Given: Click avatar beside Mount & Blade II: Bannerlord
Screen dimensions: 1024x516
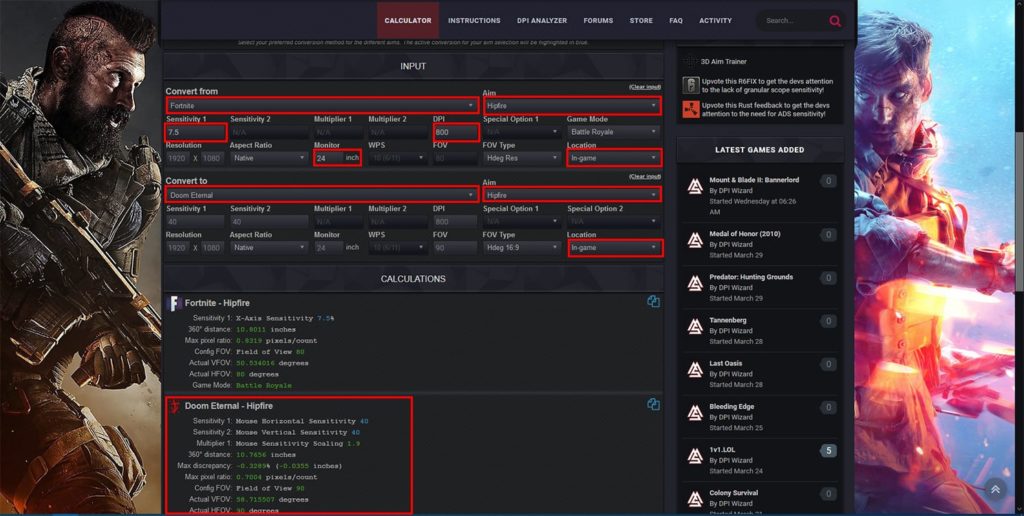Looking at the screenshot, I should (695, 187).
